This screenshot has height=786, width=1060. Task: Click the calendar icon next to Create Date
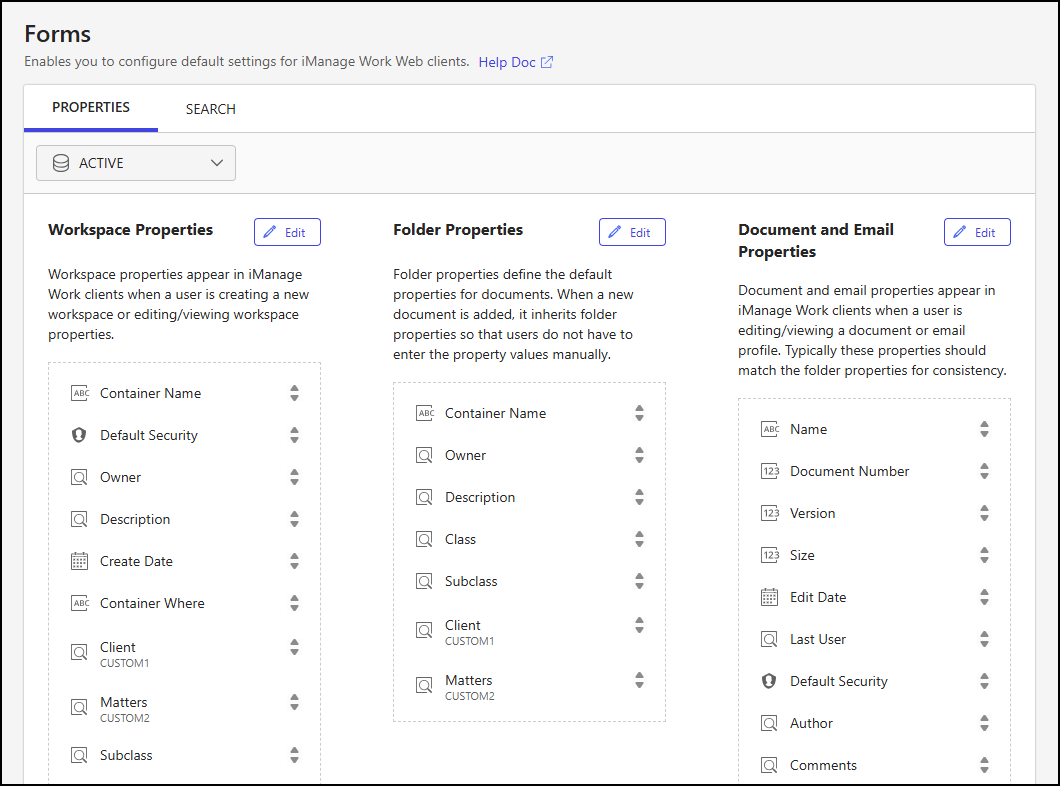(79, 561)
